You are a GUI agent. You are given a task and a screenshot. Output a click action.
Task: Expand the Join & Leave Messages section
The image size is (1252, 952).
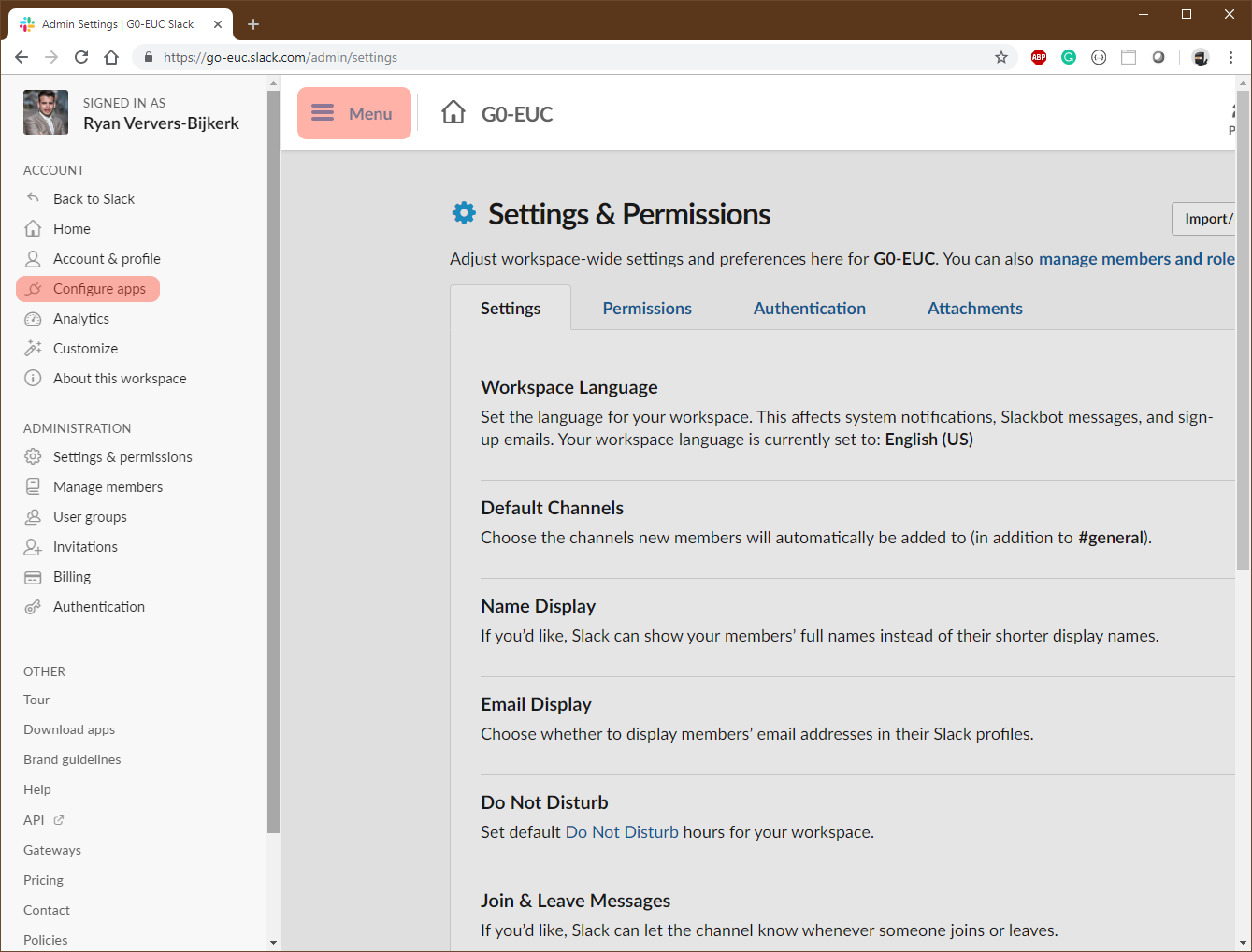(575, 901)
